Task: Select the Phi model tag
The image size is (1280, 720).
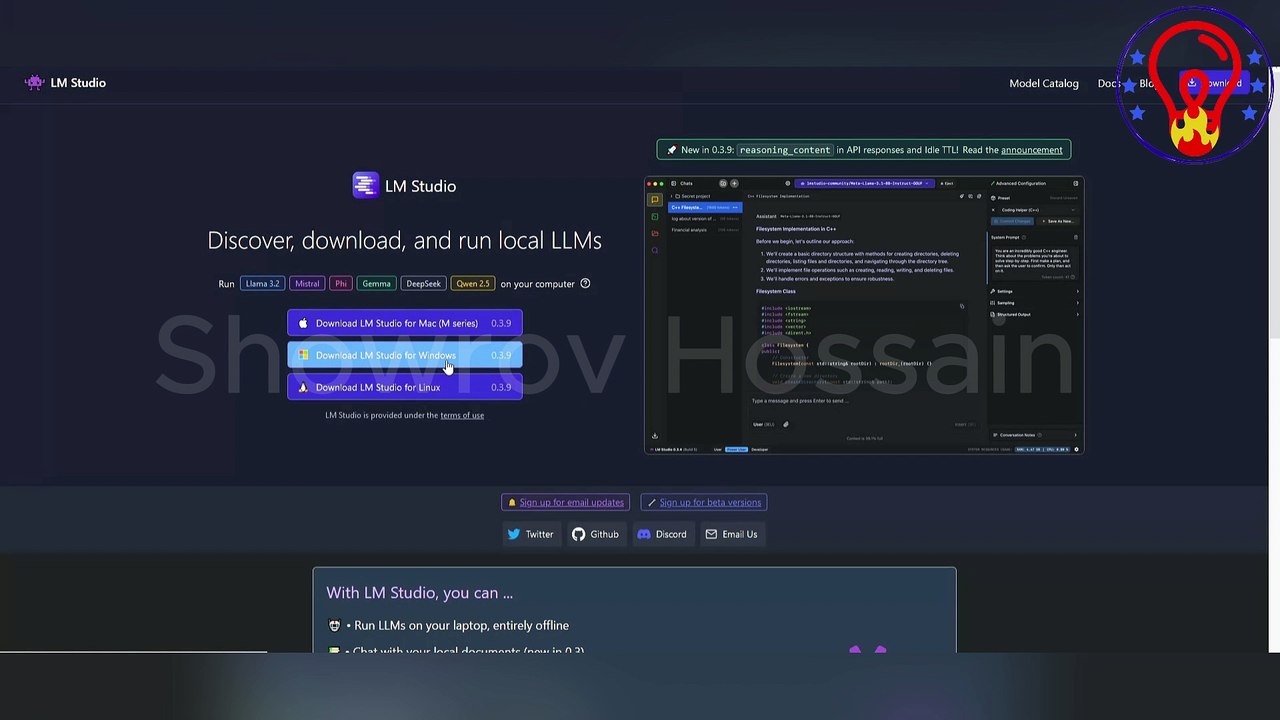Action: (341, 284)
